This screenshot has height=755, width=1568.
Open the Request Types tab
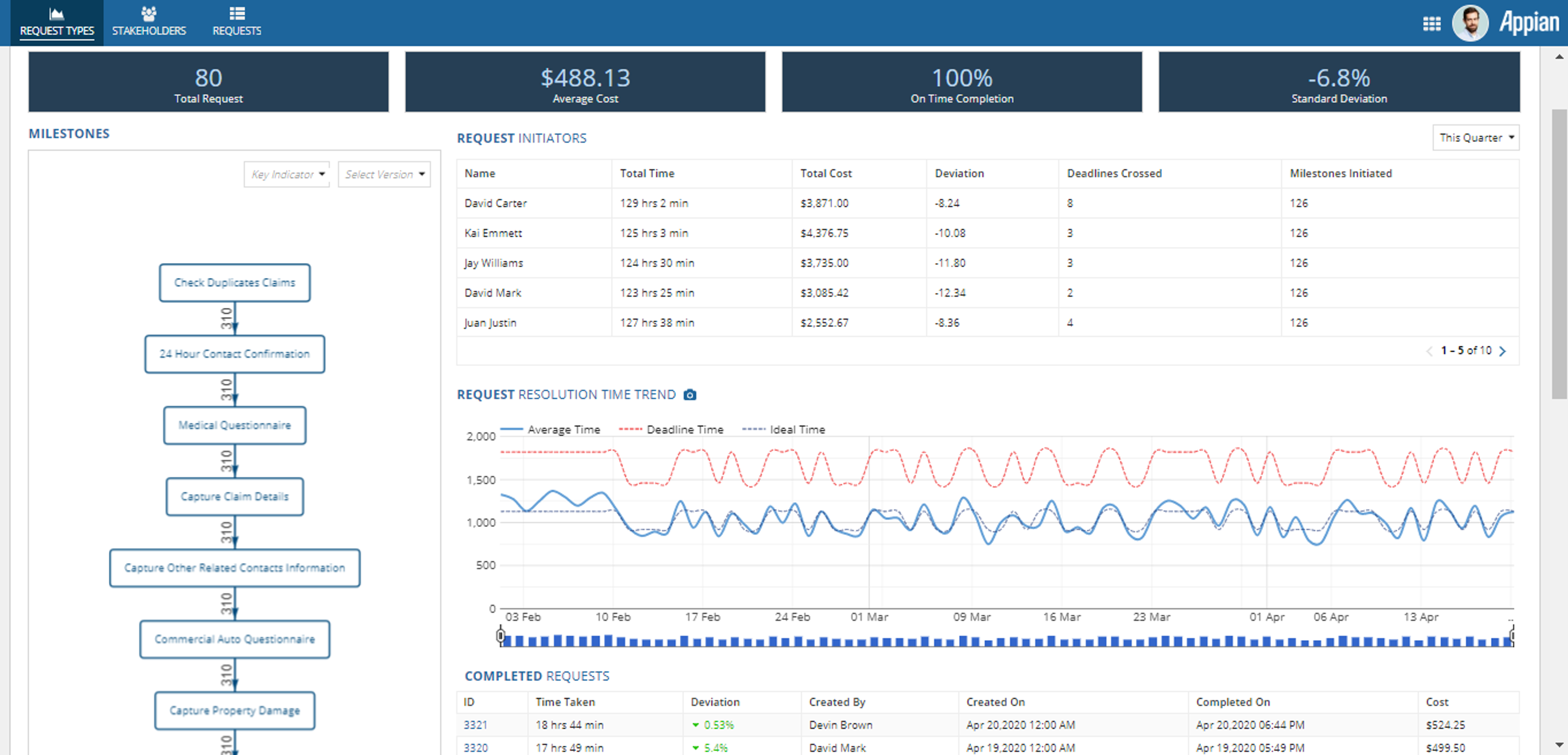(x=57, y=22)
